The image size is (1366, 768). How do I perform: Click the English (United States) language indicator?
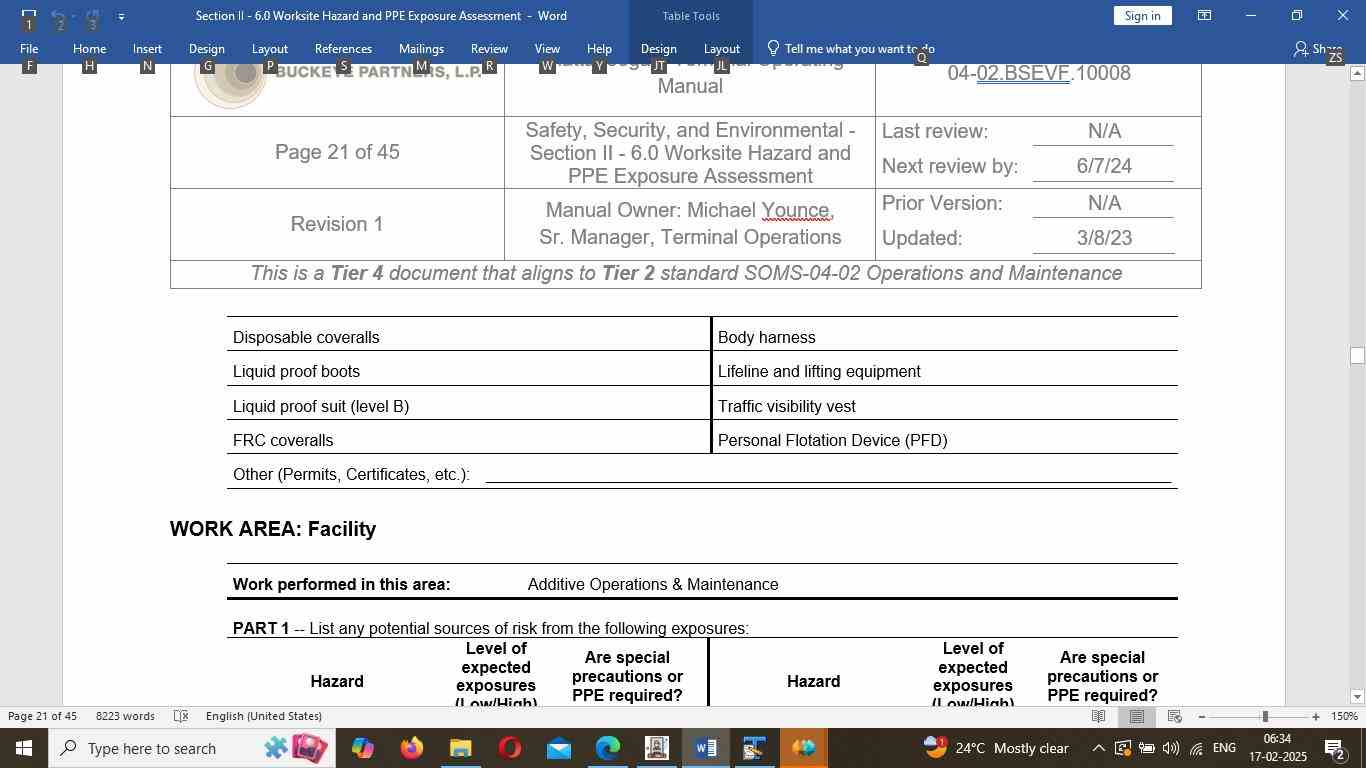264,716
